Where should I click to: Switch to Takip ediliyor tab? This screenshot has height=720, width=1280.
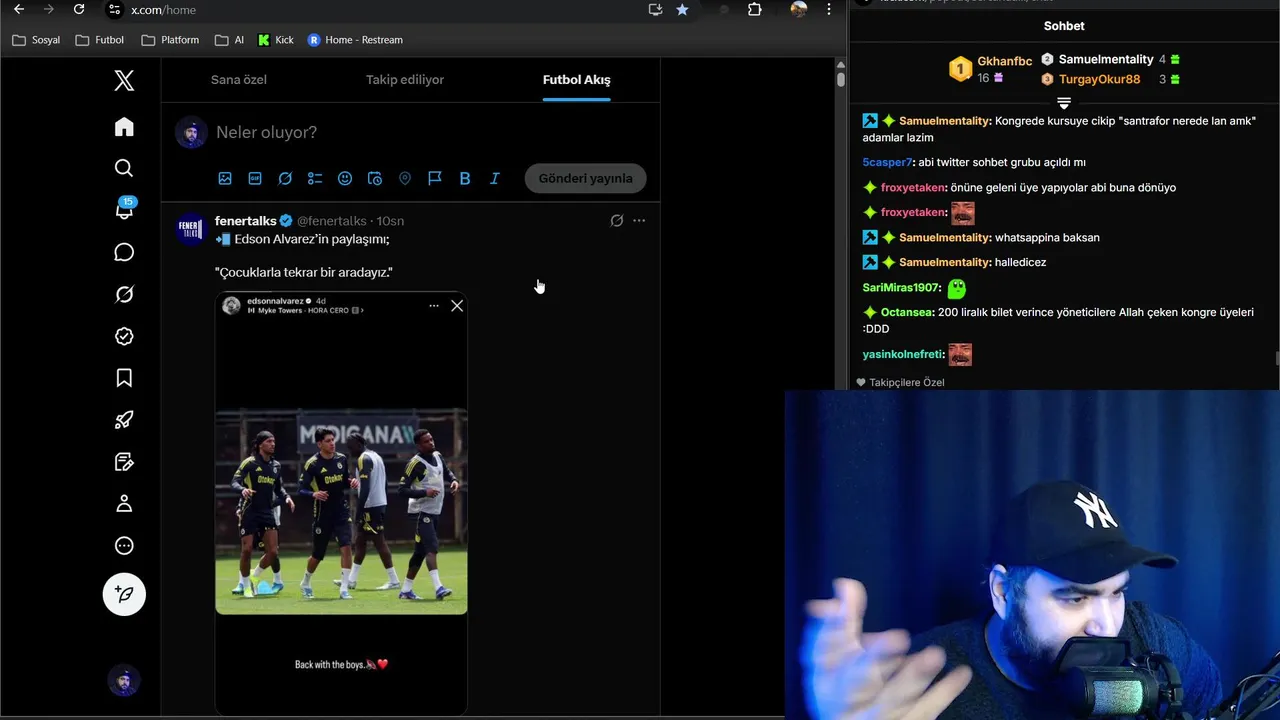pos(405,80)
